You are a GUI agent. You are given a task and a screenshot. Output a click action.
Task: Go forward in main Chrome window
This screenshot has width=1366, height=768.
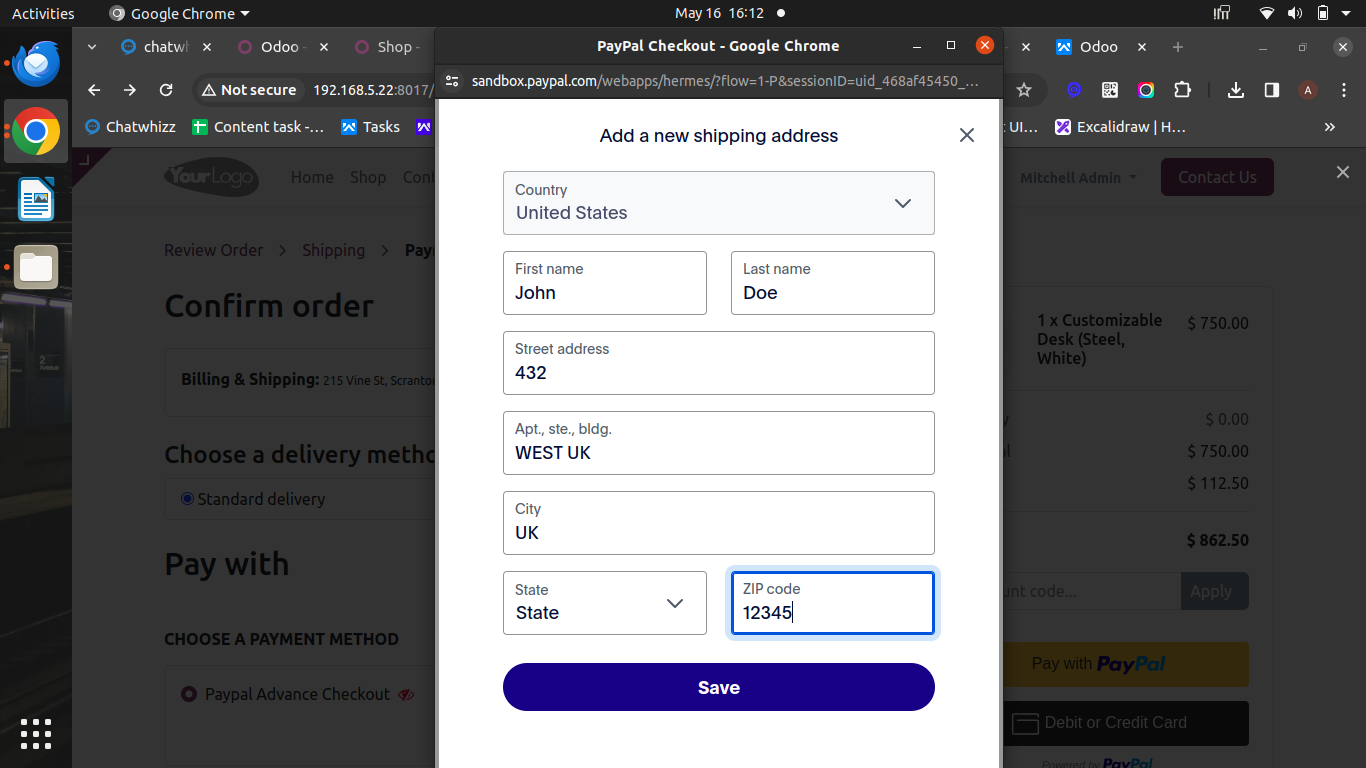click(x=130, y=90)
